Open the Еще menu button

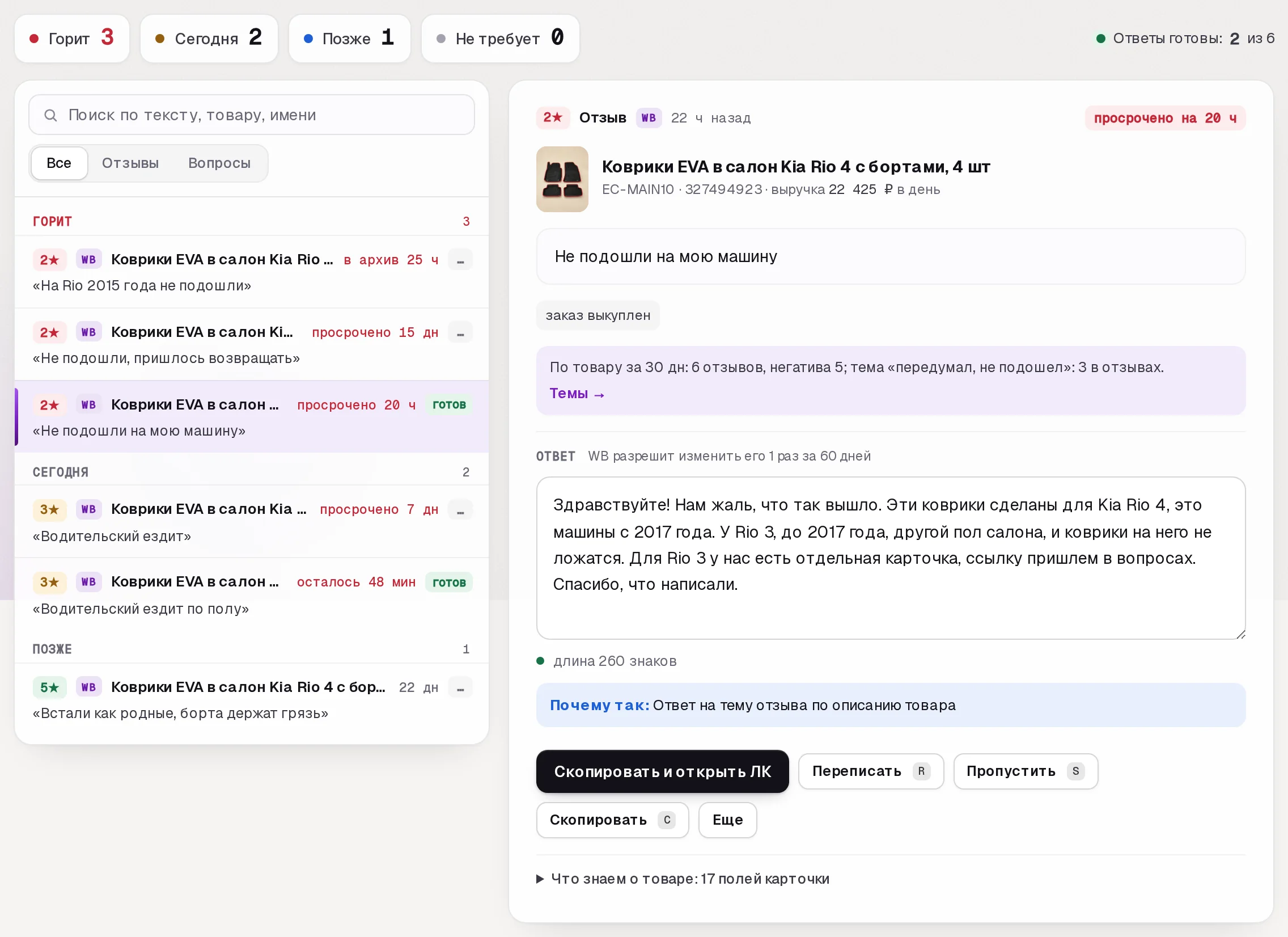pyautogui.click(x=727, y=820)
